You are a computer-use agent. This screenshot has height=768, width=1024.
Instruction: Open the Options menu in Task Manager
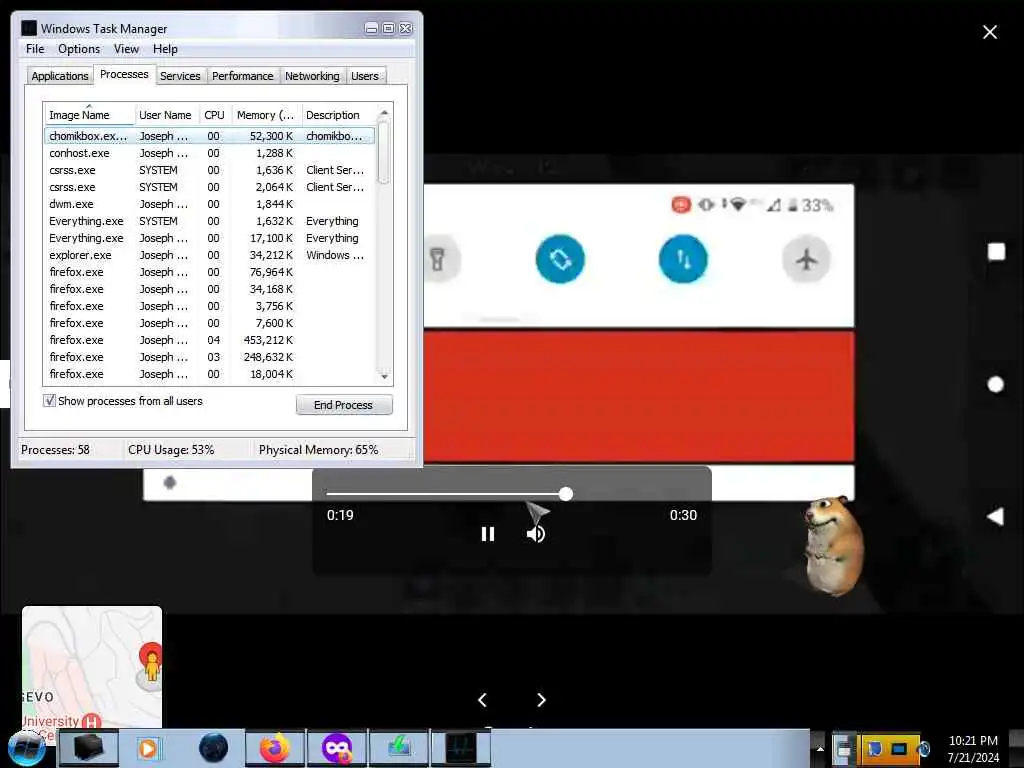click(79, 49)
